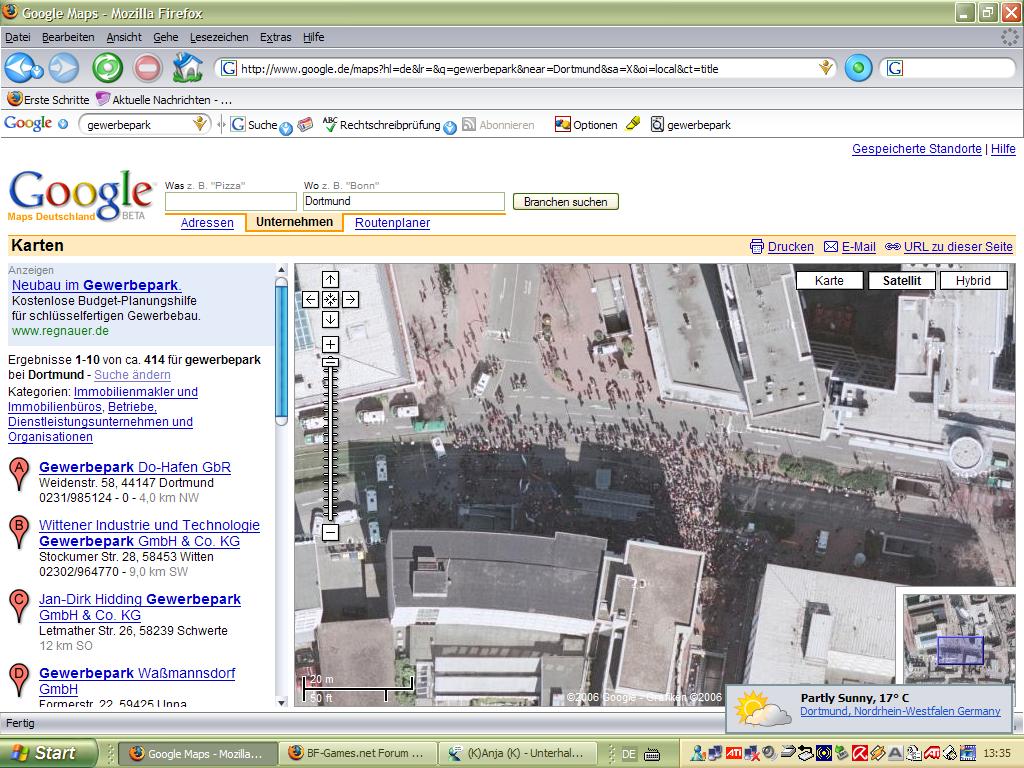Image resolution: width=1024 pixels, height=768 pixels.
Task: Click the red marker C icon
Action: [19, 605]
